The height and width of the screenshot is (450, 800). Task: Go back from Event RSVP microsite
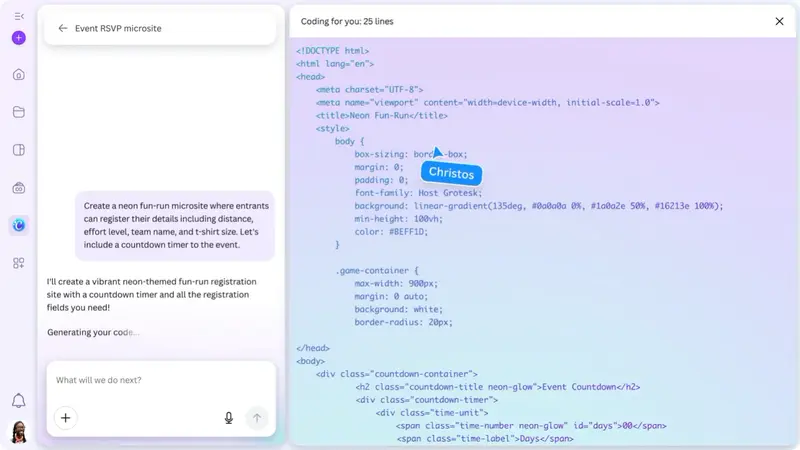[x=63, y=28]
